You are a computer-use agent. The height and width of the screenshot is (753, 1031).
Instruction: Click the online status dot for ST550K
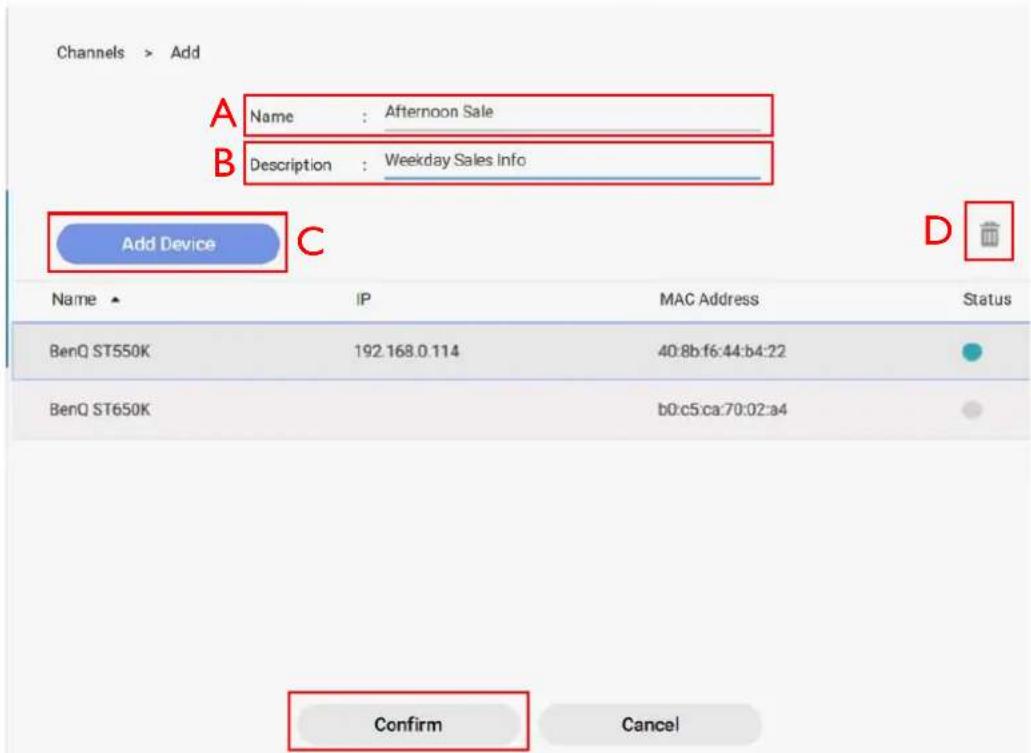[x=972, y=352]
